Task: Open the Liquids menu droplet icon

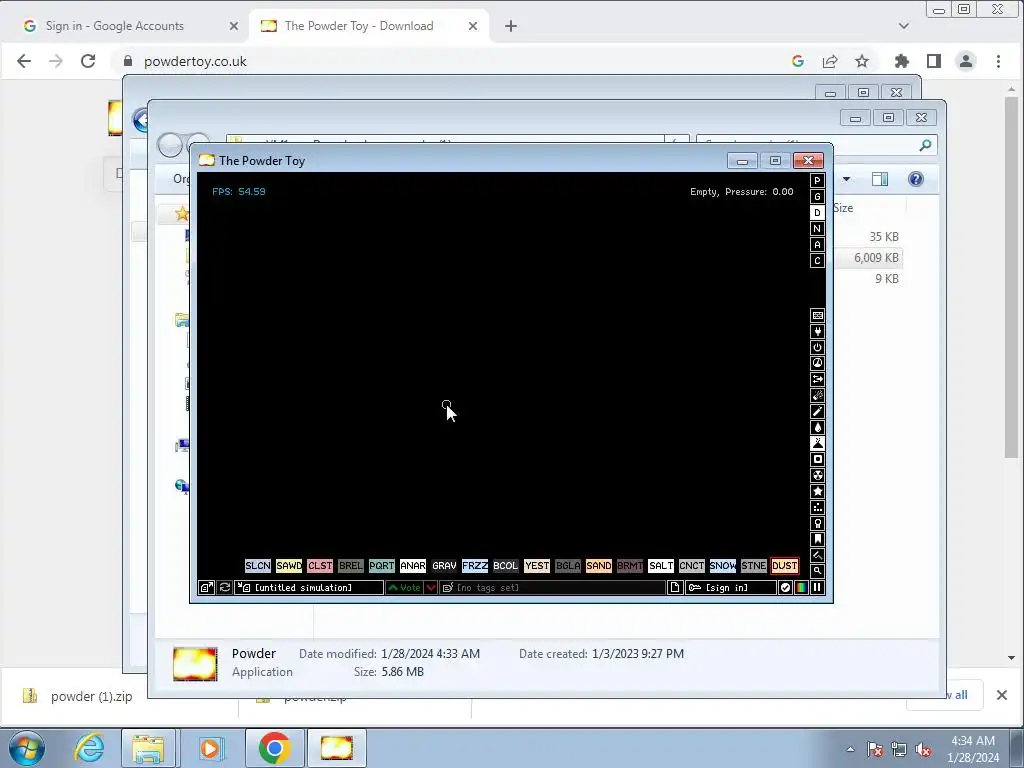Action: (x=817, y=427)
